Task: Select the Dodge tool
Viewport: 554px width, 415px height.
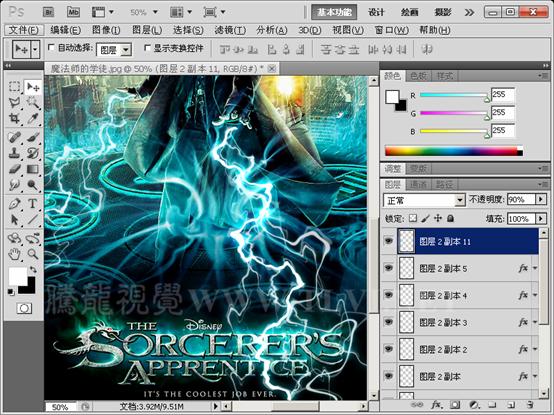Action: [33, 185]
